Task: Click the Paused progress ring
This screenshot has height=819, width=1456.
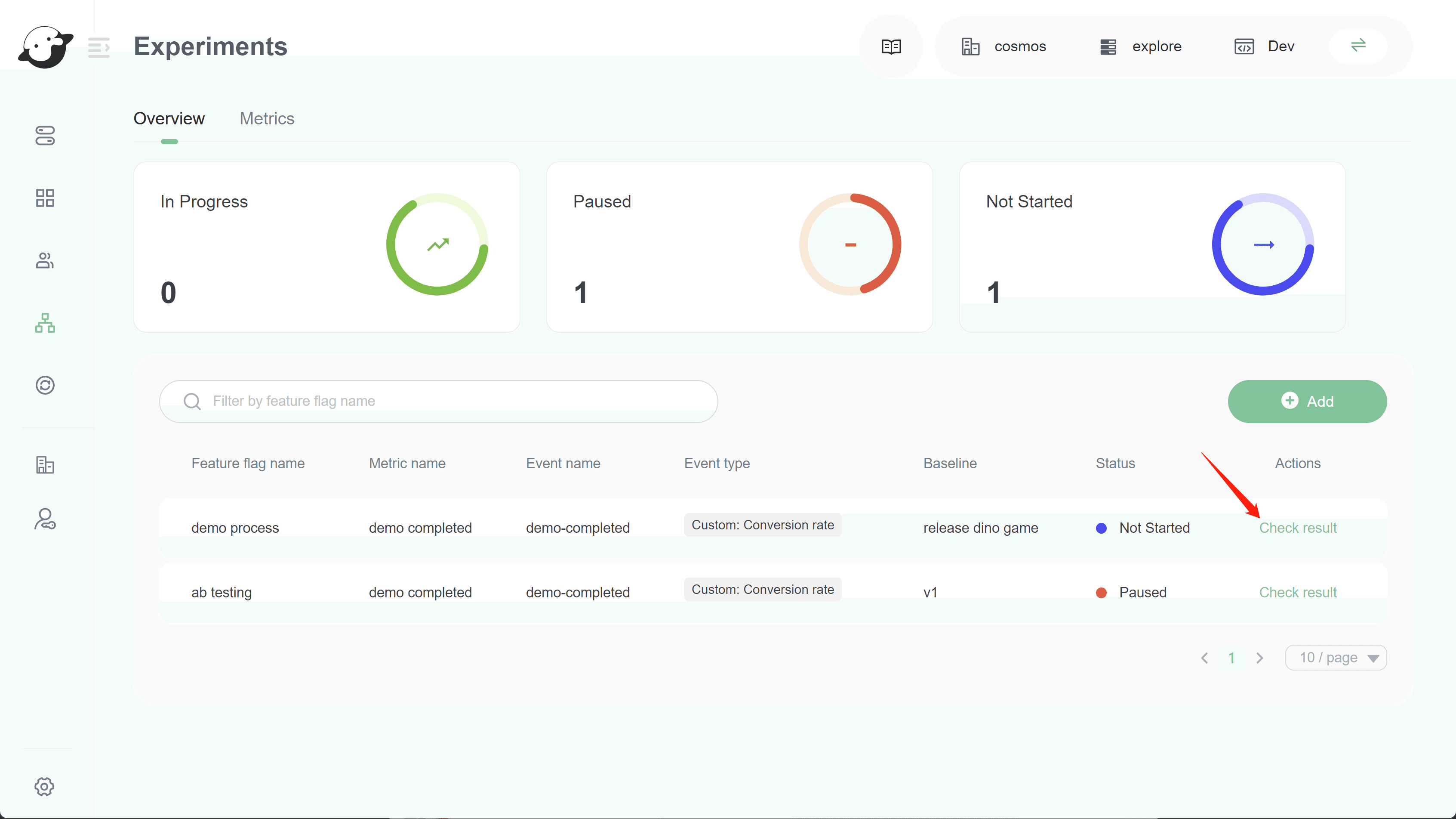Action: tap(850, 244)
